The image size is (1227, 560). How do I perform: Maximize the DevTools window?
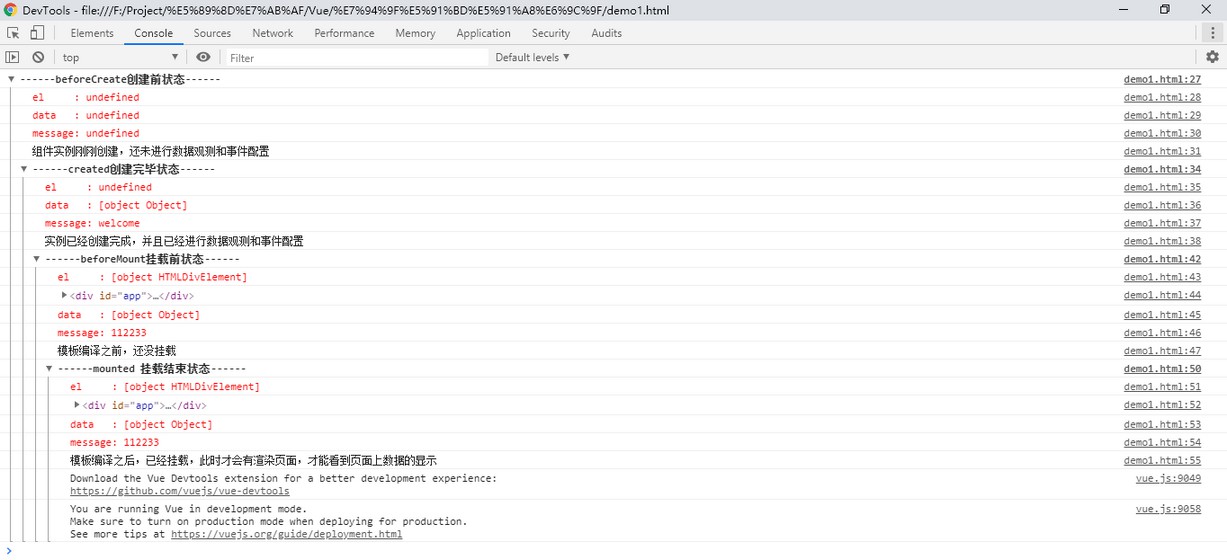click(1165, 10)
